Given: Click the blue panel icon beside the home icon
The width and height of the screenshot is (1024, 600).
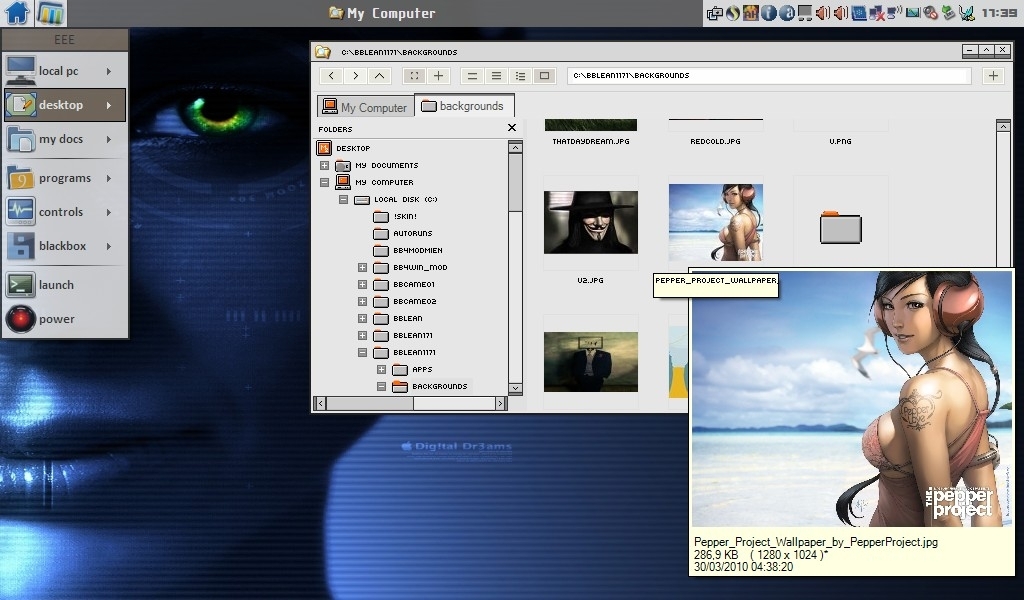Looking at the screenshot, I should [50, 12].
